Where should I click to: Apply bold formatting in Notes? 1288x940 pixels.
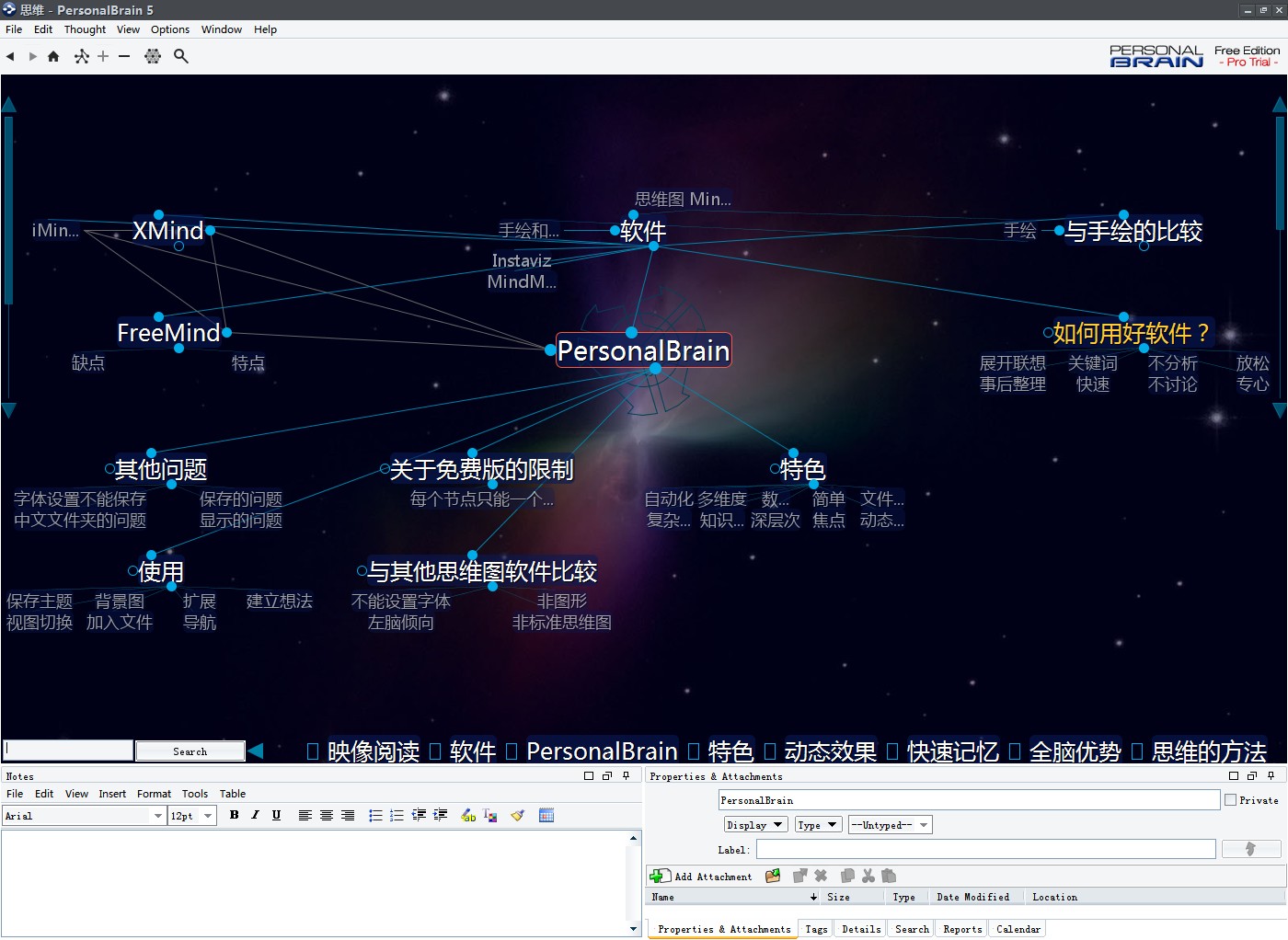pos(235,815)
